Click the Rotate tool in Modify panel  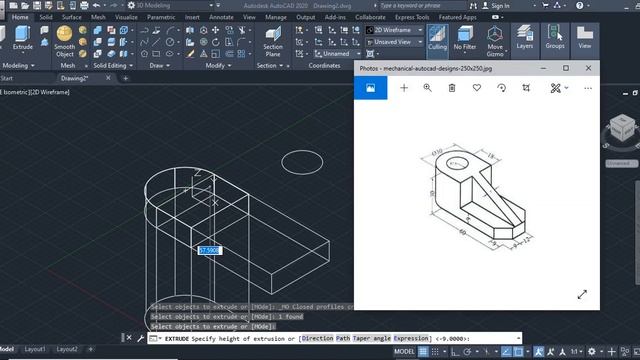tap(216, 42)
